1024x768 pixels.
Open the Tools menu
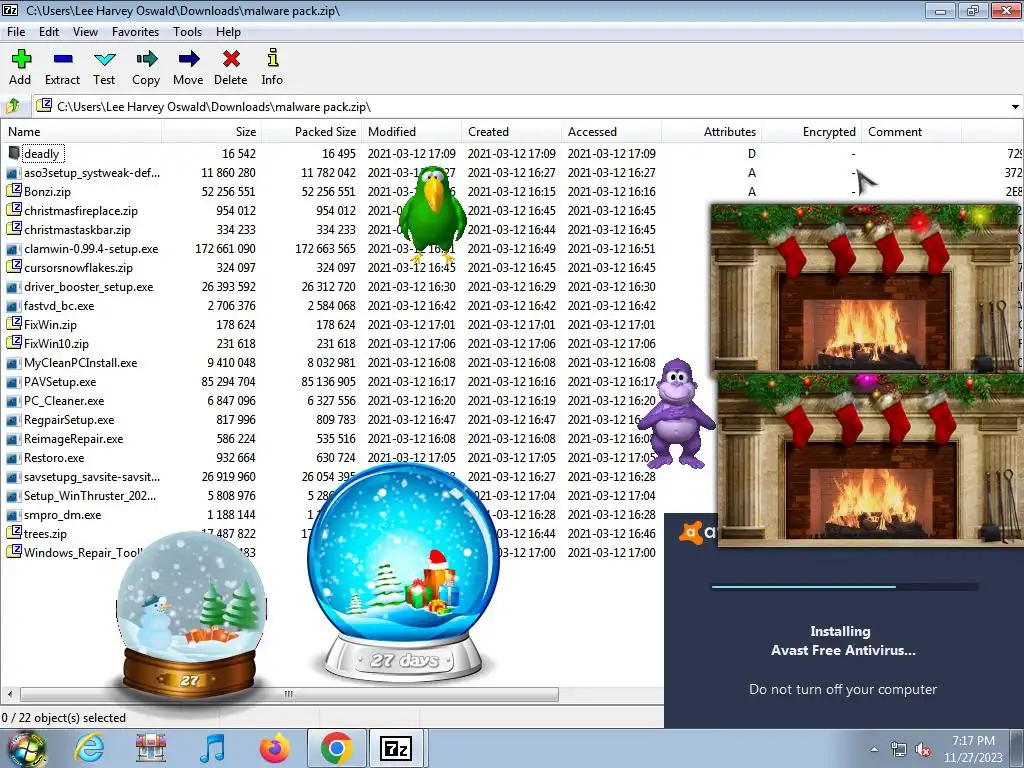click(x=187, y=31)
